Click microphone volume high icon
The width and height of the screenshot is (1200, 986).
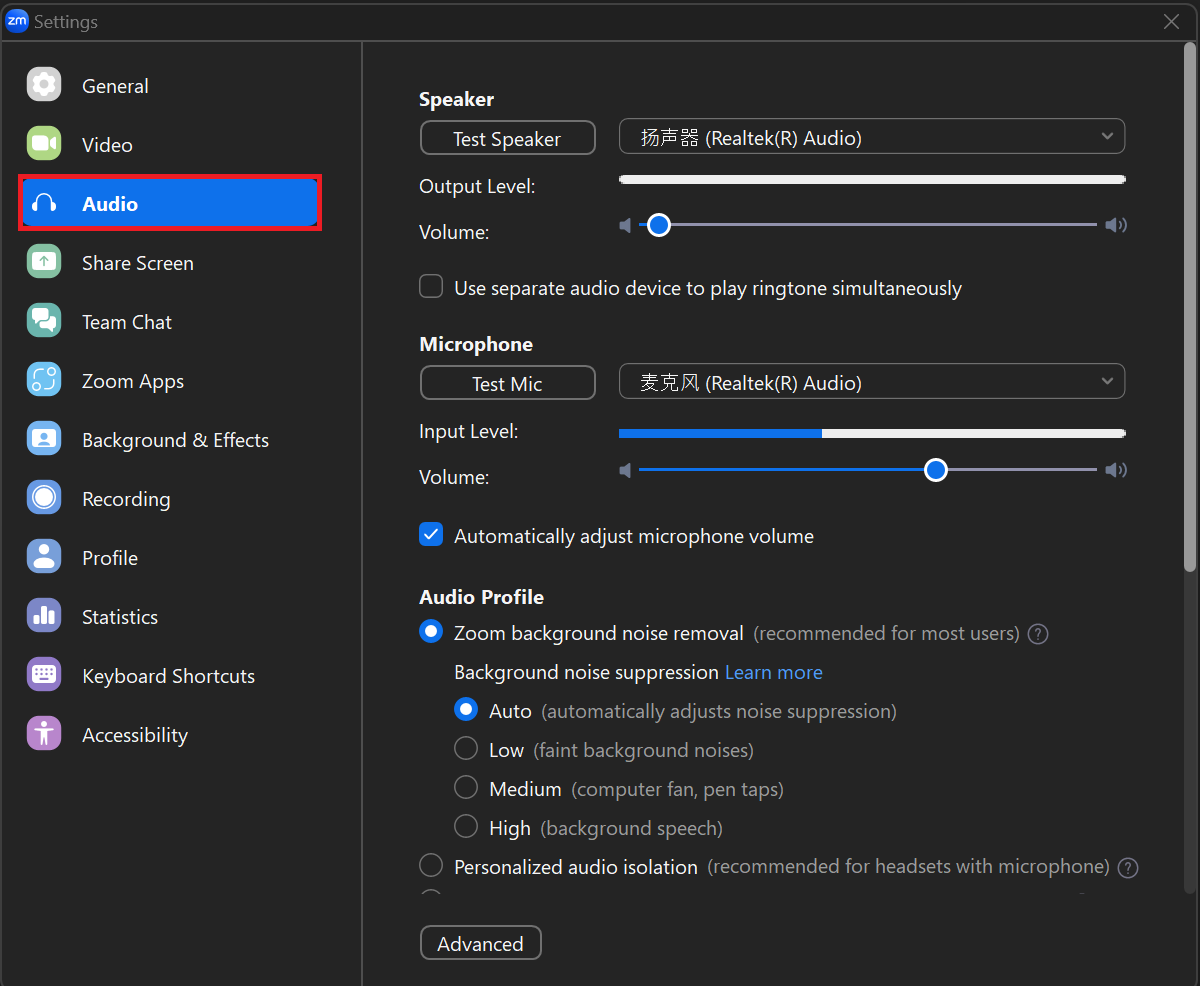point(1116,470)
